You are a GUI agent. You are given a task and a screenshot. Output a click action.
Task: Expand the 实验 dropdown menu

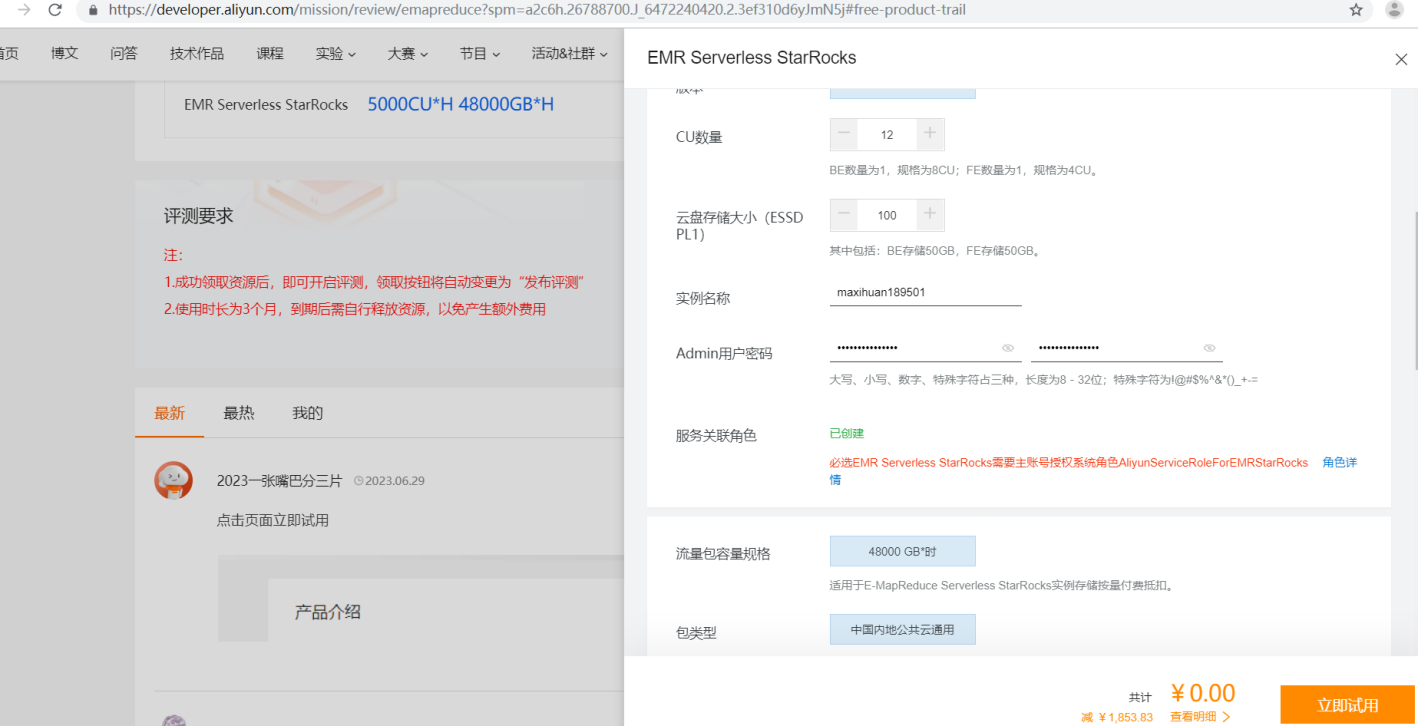point(335,54)
